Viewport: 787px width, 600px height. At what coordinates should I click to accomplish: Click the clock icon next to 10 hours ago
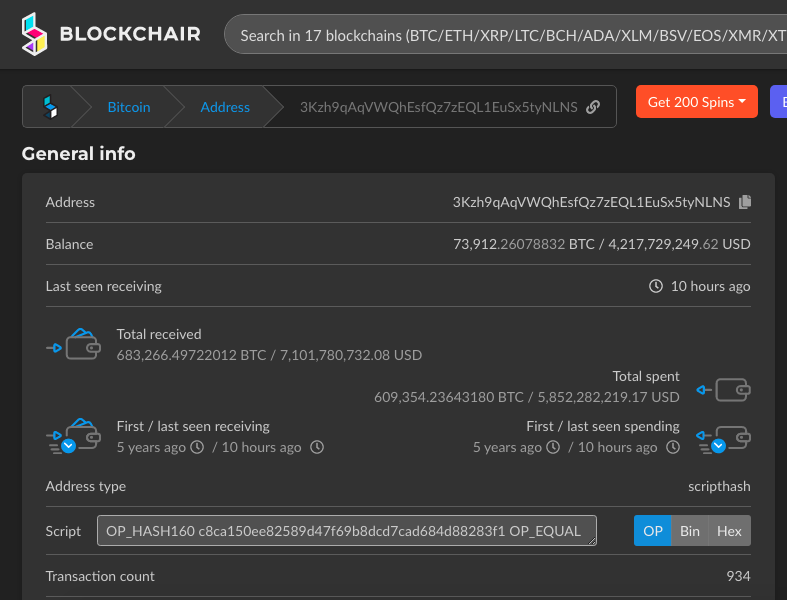656,286
